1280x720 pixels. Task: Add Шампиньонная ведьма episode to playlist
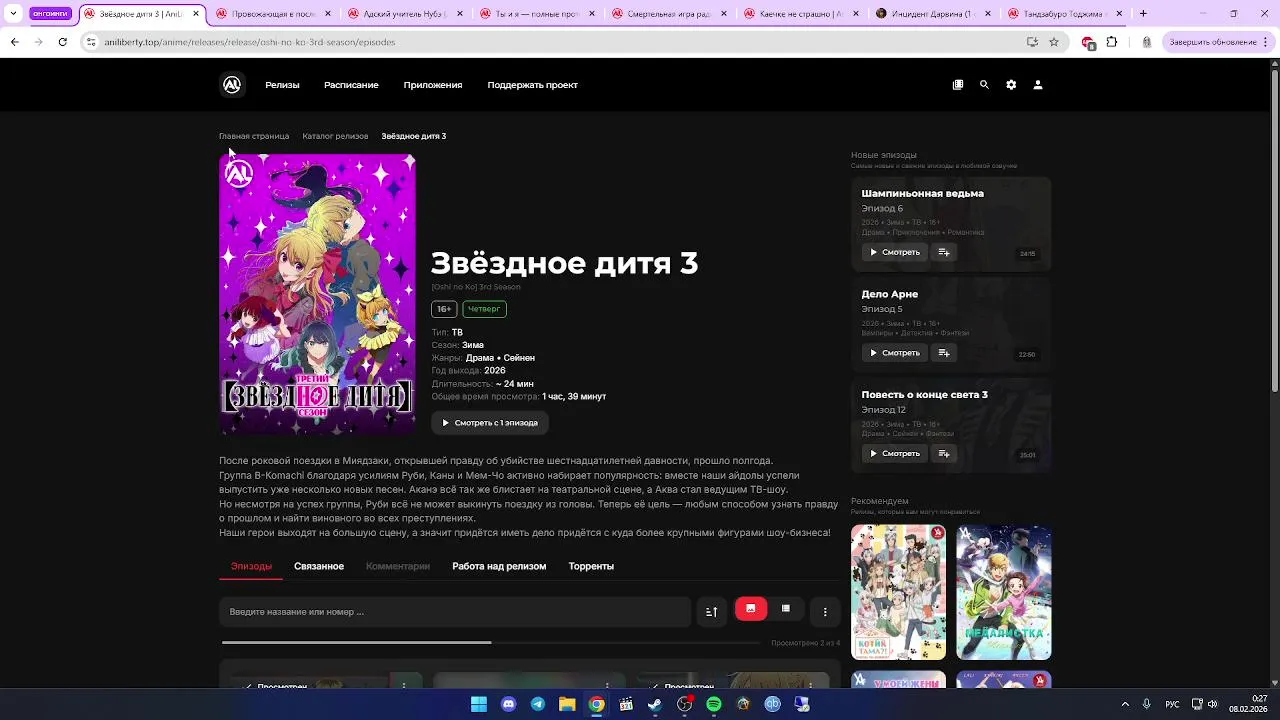click(944, 252)
